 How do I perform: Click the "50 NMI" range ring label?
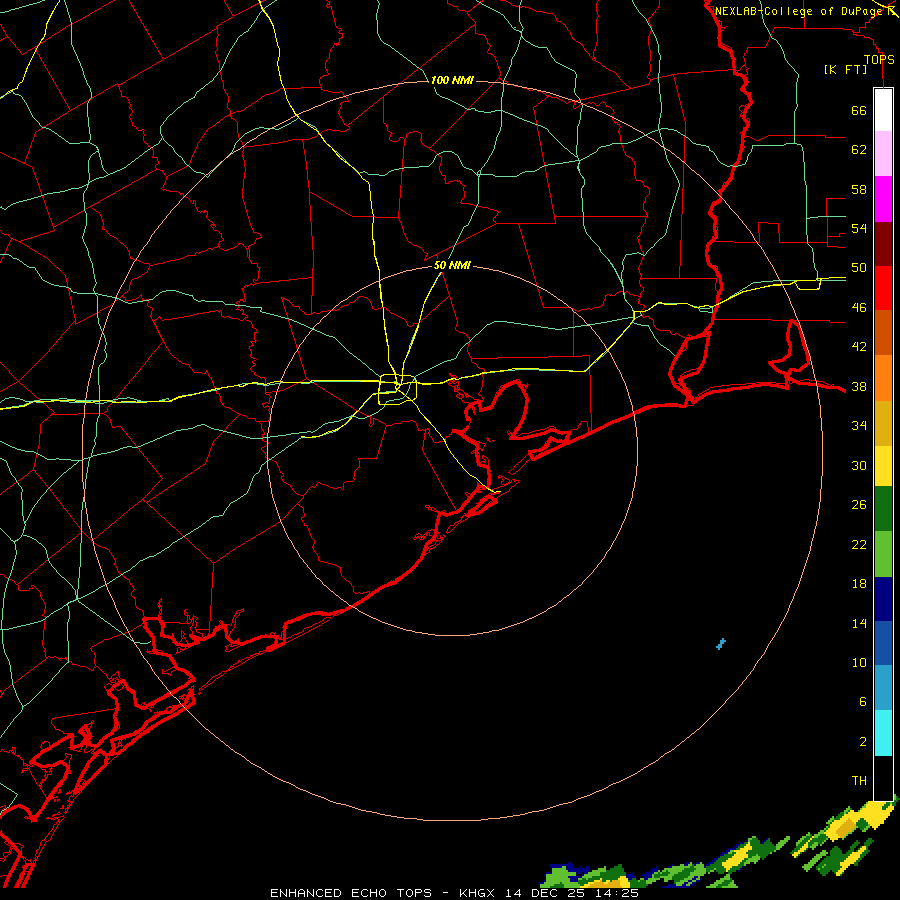[x=452, y=265]
